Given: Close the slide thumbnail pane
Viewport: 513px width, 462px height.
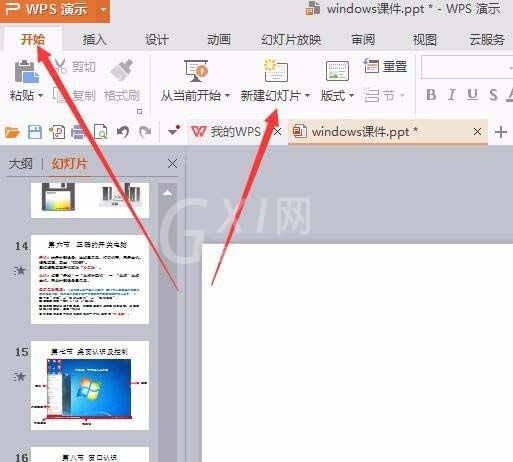Looking at the screenshot, I should click(172, 164).
